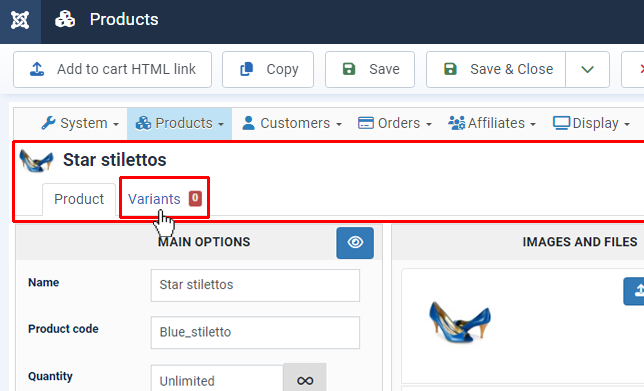Screen dimensions: 644x391
Task: Open the Products dropdown menu
Action: pyautogui.click(x=179, y=123)
